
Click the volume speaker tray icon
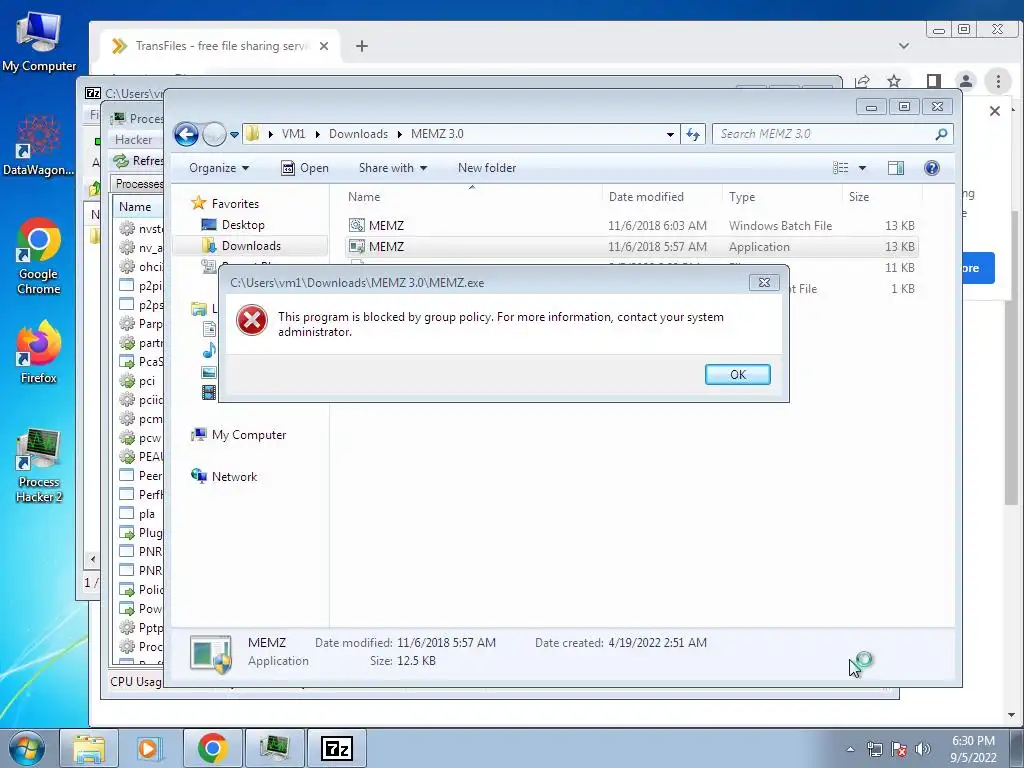coord(923,749)
